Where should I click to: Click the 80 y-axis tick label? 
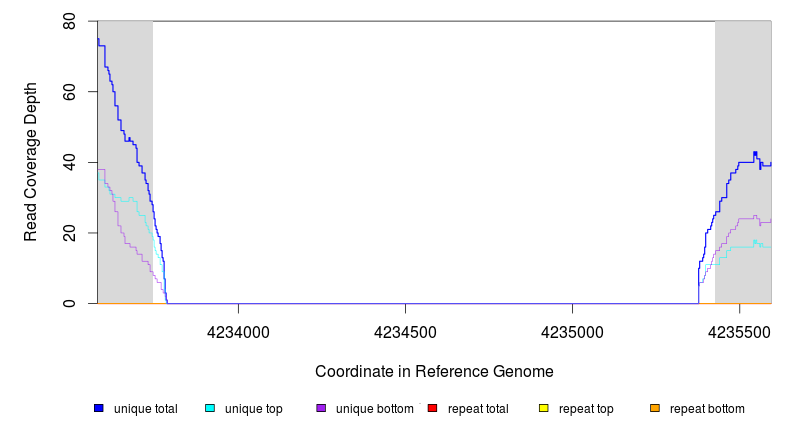69,21
